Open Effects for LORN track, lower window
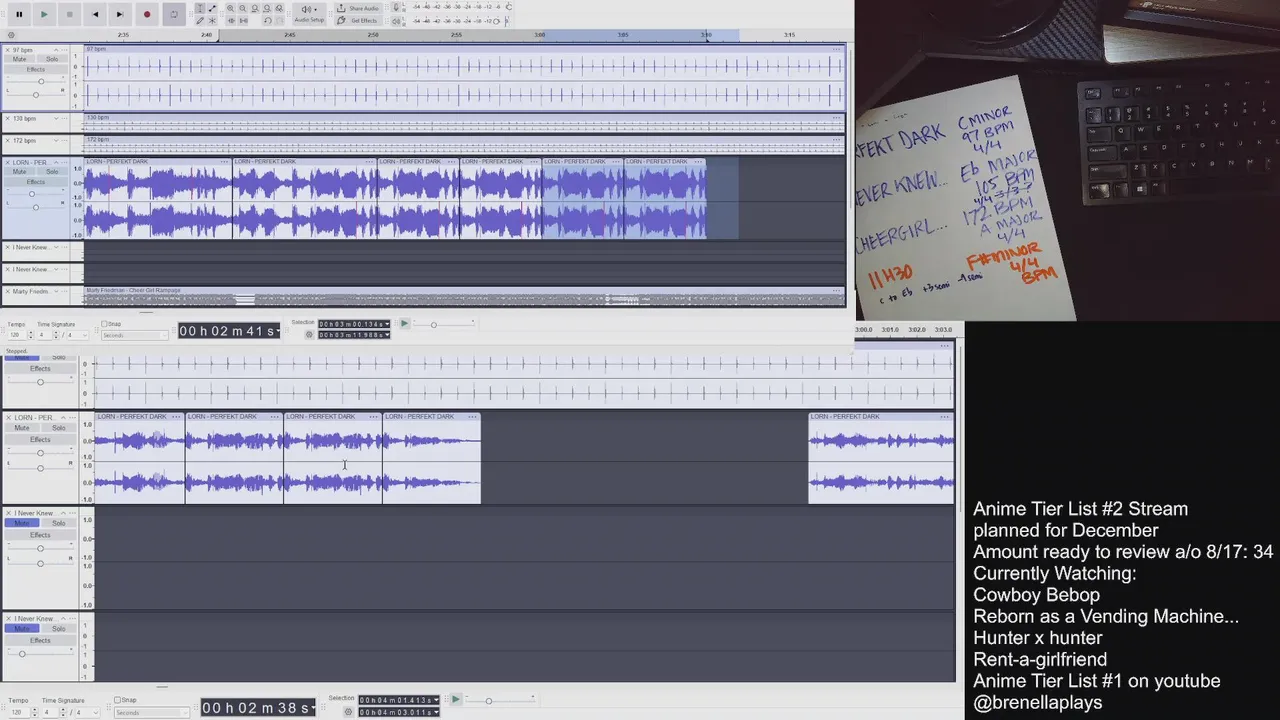This screenshot has width=1280, height=720. [x=40, y=440]
